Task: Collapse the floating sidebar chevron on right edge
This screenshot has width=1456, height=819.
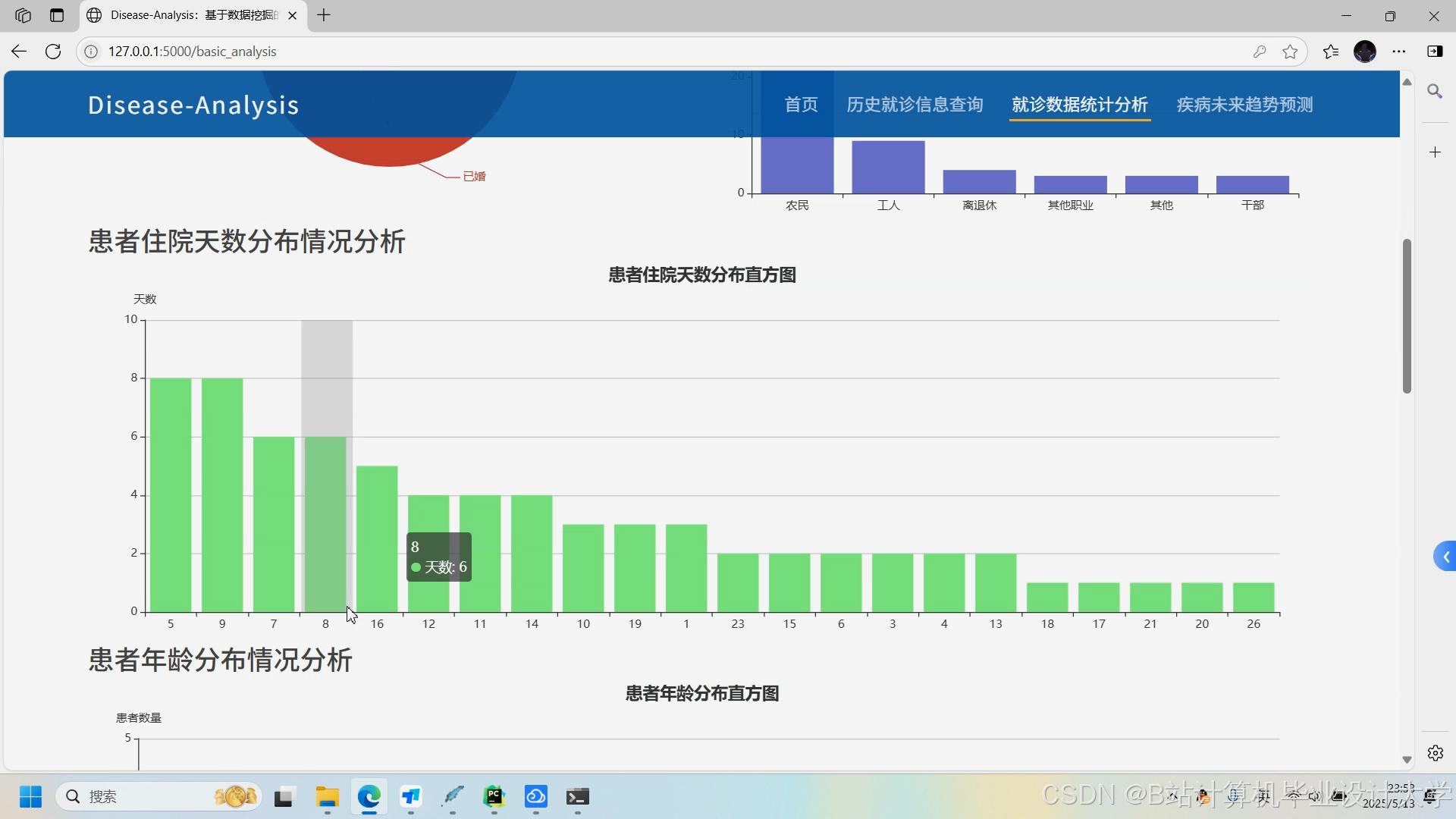Action: point(1447,556)
